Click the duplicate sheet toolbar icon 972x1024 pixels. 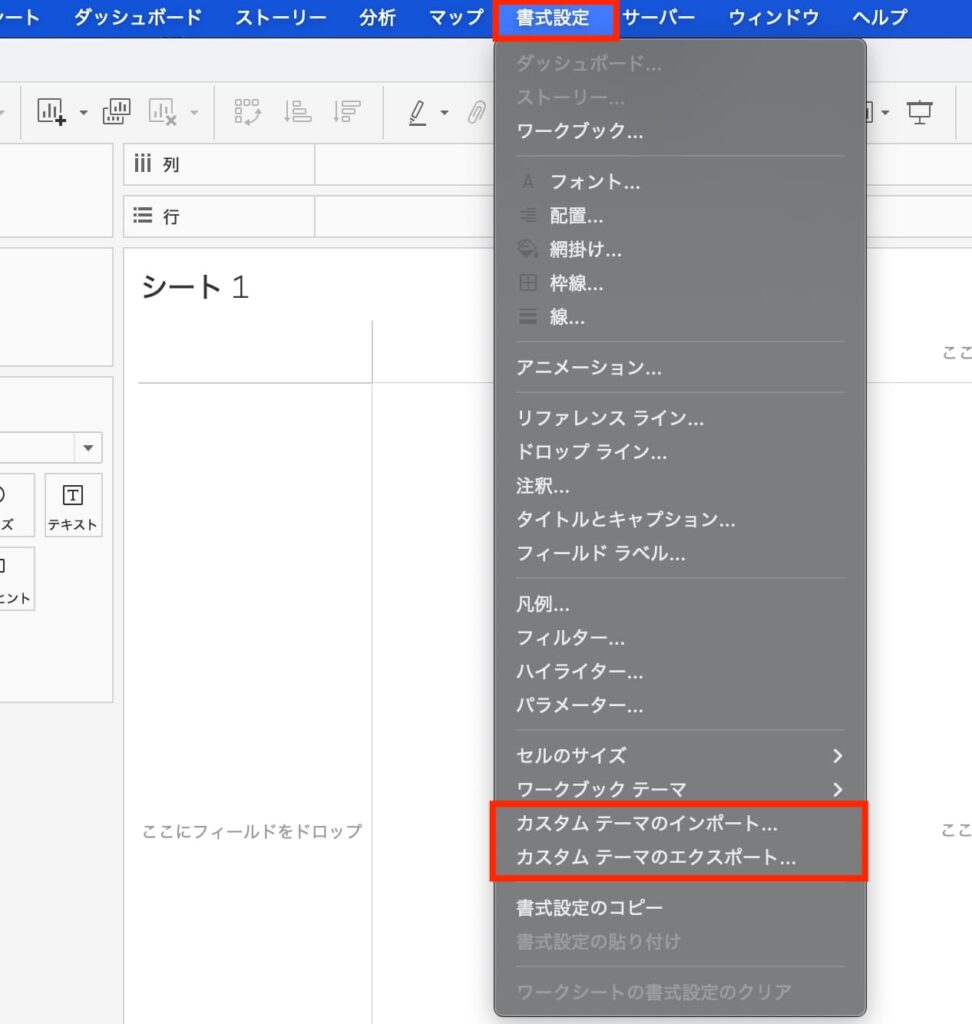click(x=116, y=112)
